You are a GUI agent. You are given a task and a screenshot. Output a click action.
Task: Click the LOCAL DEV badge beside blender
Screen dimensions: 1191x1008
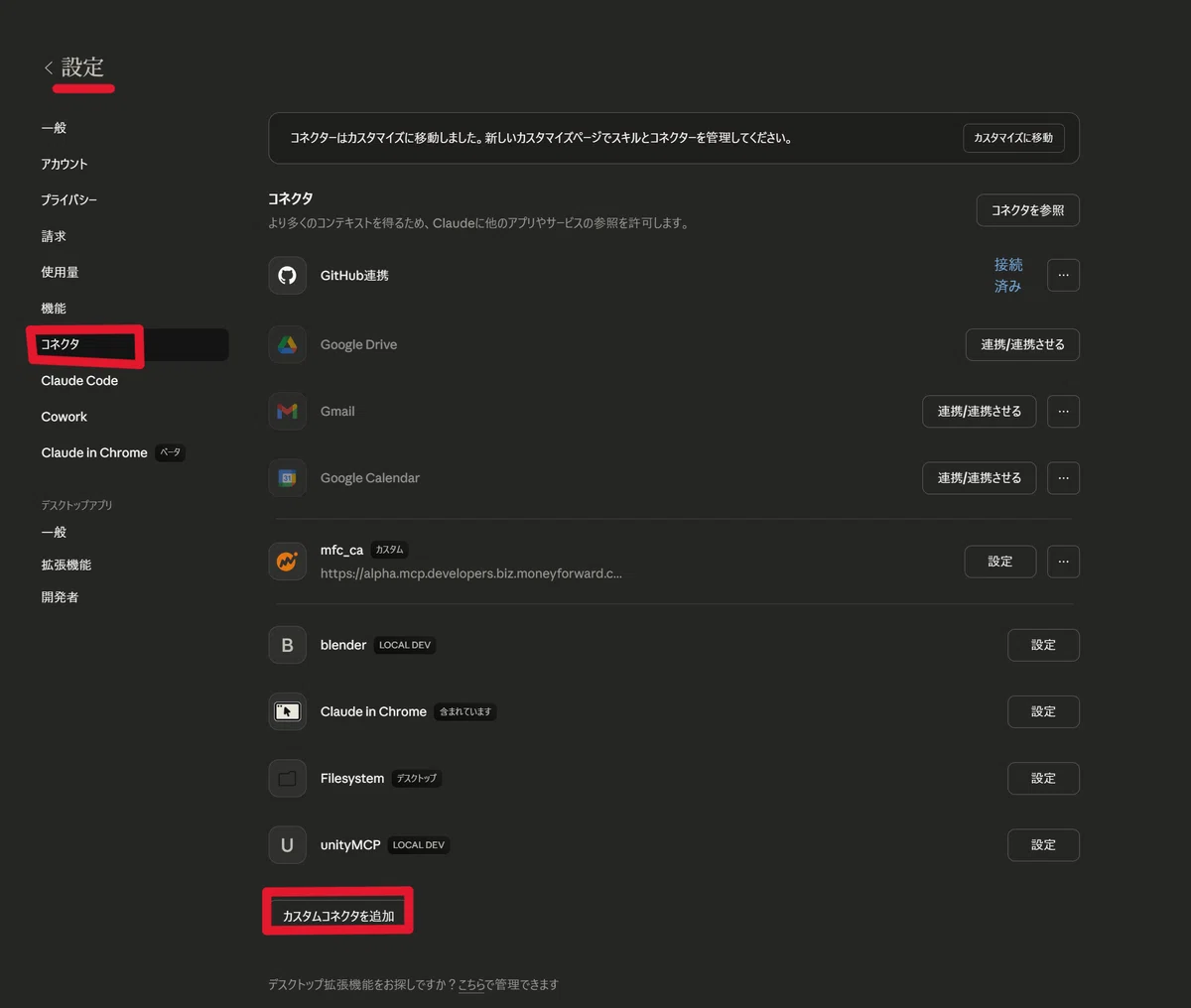[x=405, y=645]
